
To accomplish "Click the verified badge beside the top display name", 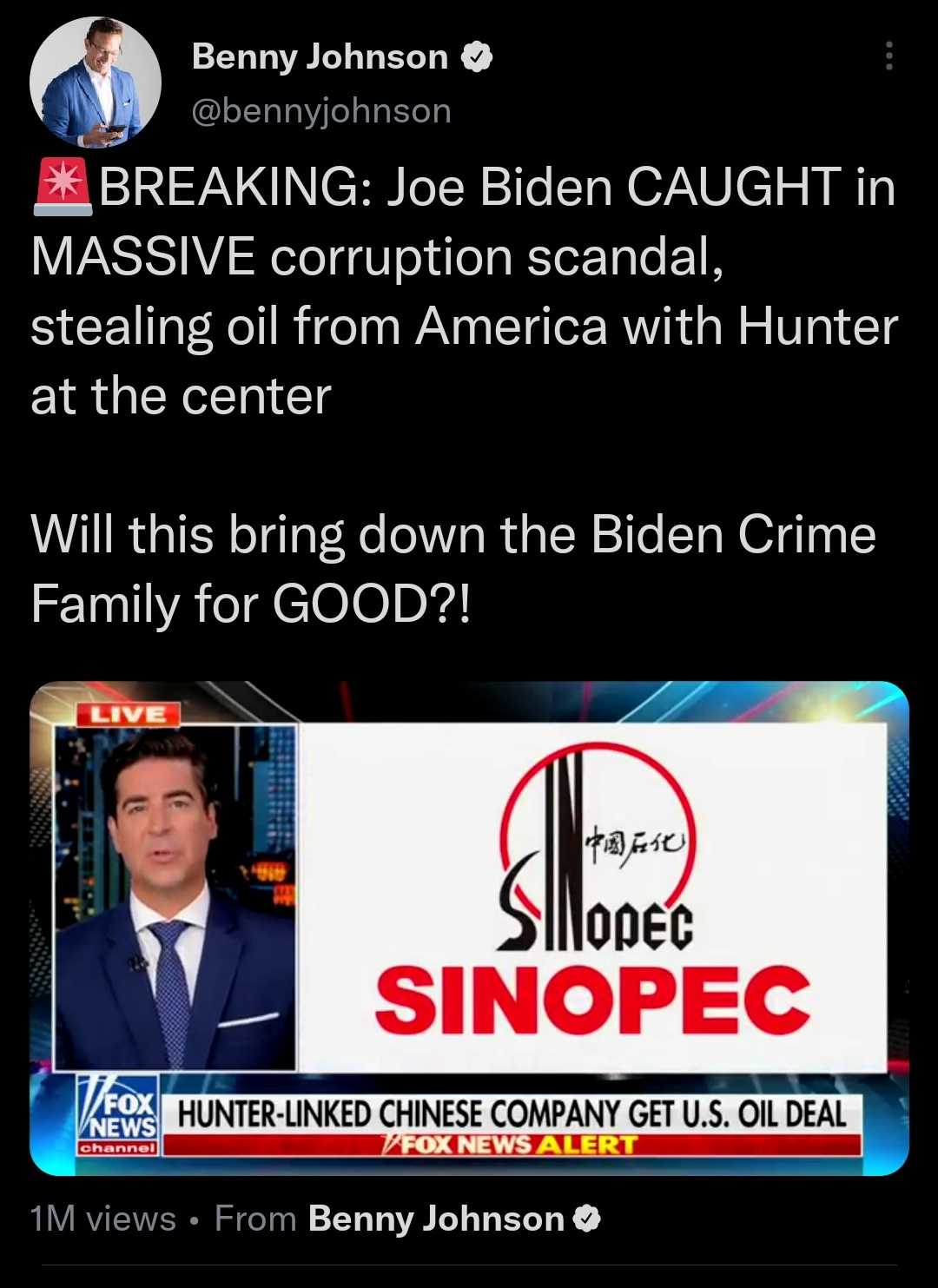I will pos(477,57).
